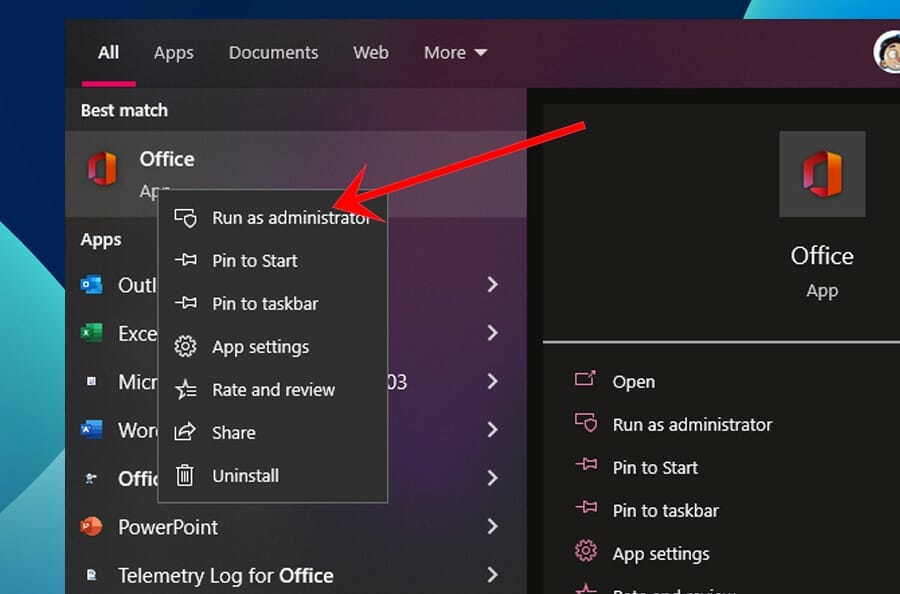Click the pin icon beside preview Pin to taskbar
The height and width of the screenshot is (594, 900).
(586, 507)
